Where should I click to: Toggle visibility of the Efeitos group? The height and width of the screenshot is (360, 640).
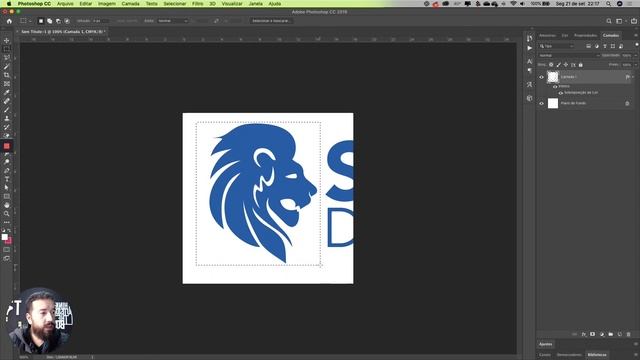click(555, 87)
